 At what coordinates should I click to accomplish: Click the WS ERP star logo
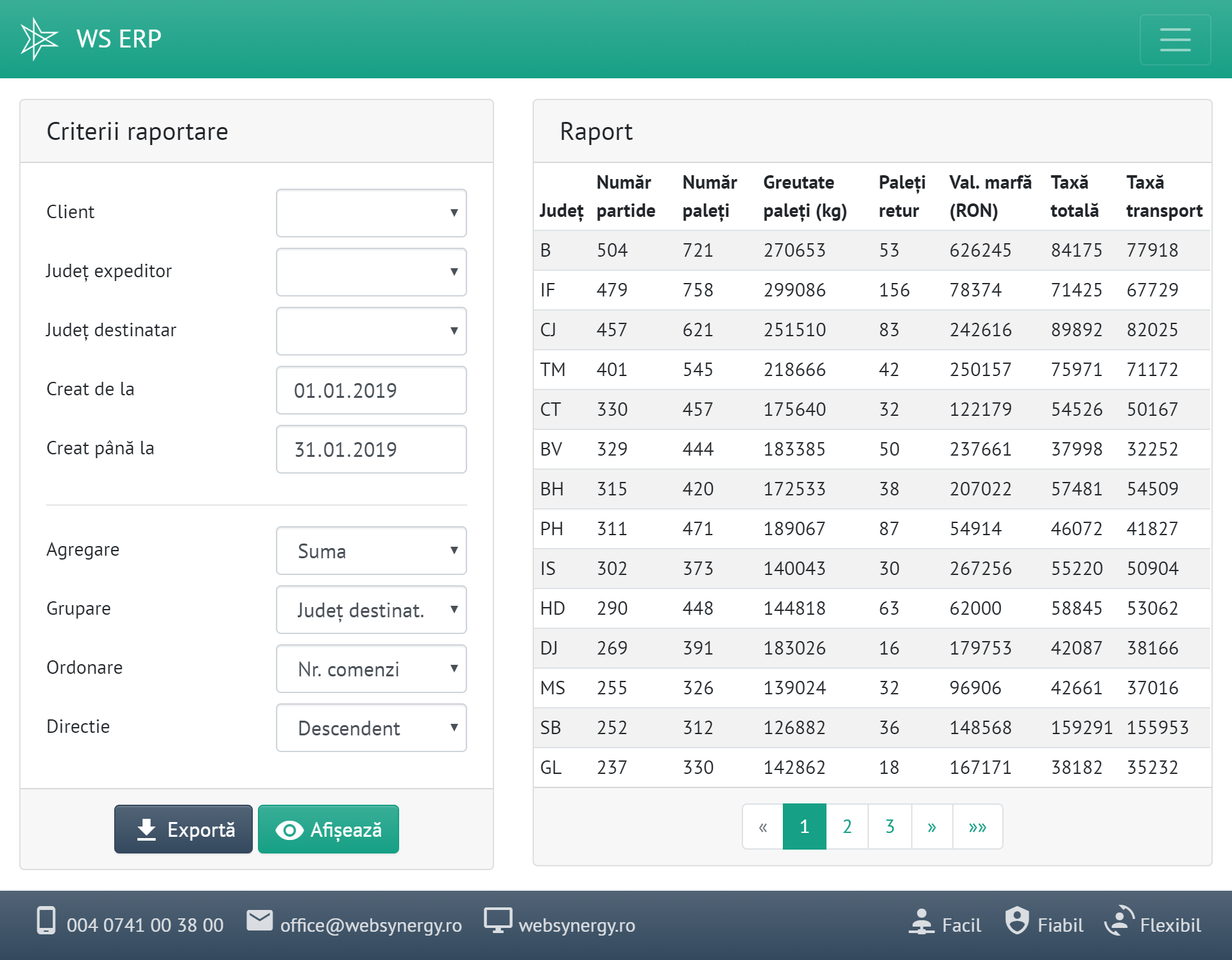click(x=39, y=39)
